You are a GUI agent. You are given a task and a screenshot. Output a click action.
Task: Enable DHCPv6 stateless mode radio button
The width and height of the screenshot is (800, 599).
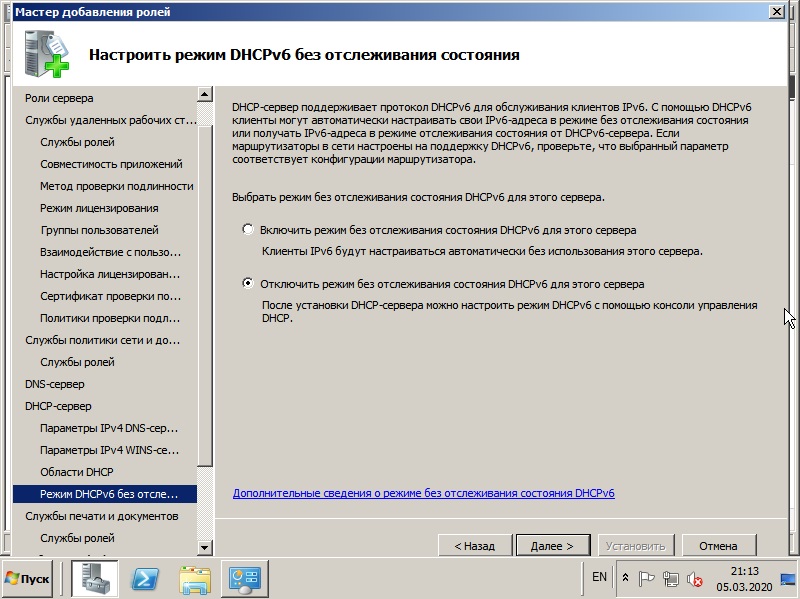pos(248,230)
